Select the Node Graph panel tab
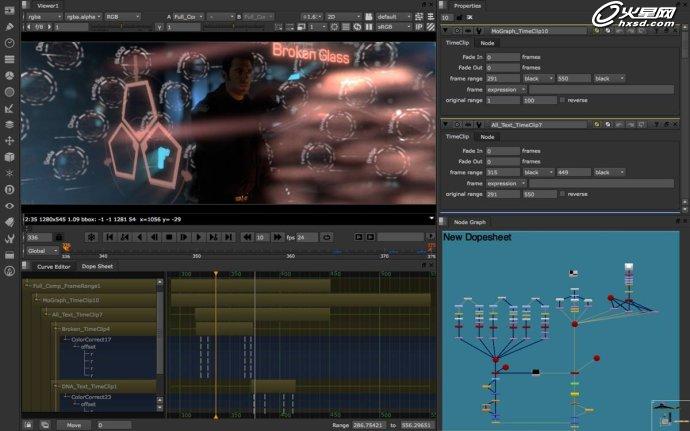This screenshot has width=690, height=431. coord(470,222)
